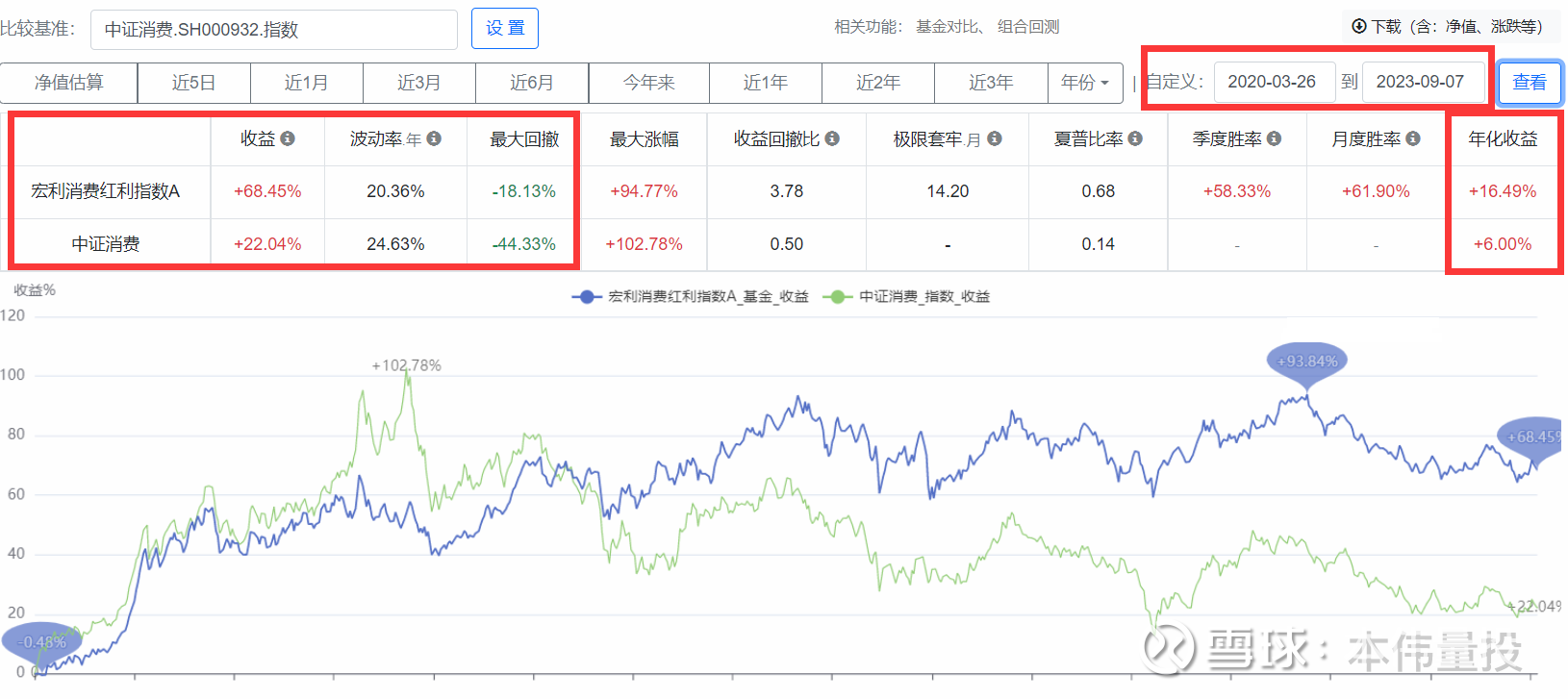1568x699 pixels.
Task: Click the 下载 (含: 净值、涨跌等) button
Action: pos(1452,26)
